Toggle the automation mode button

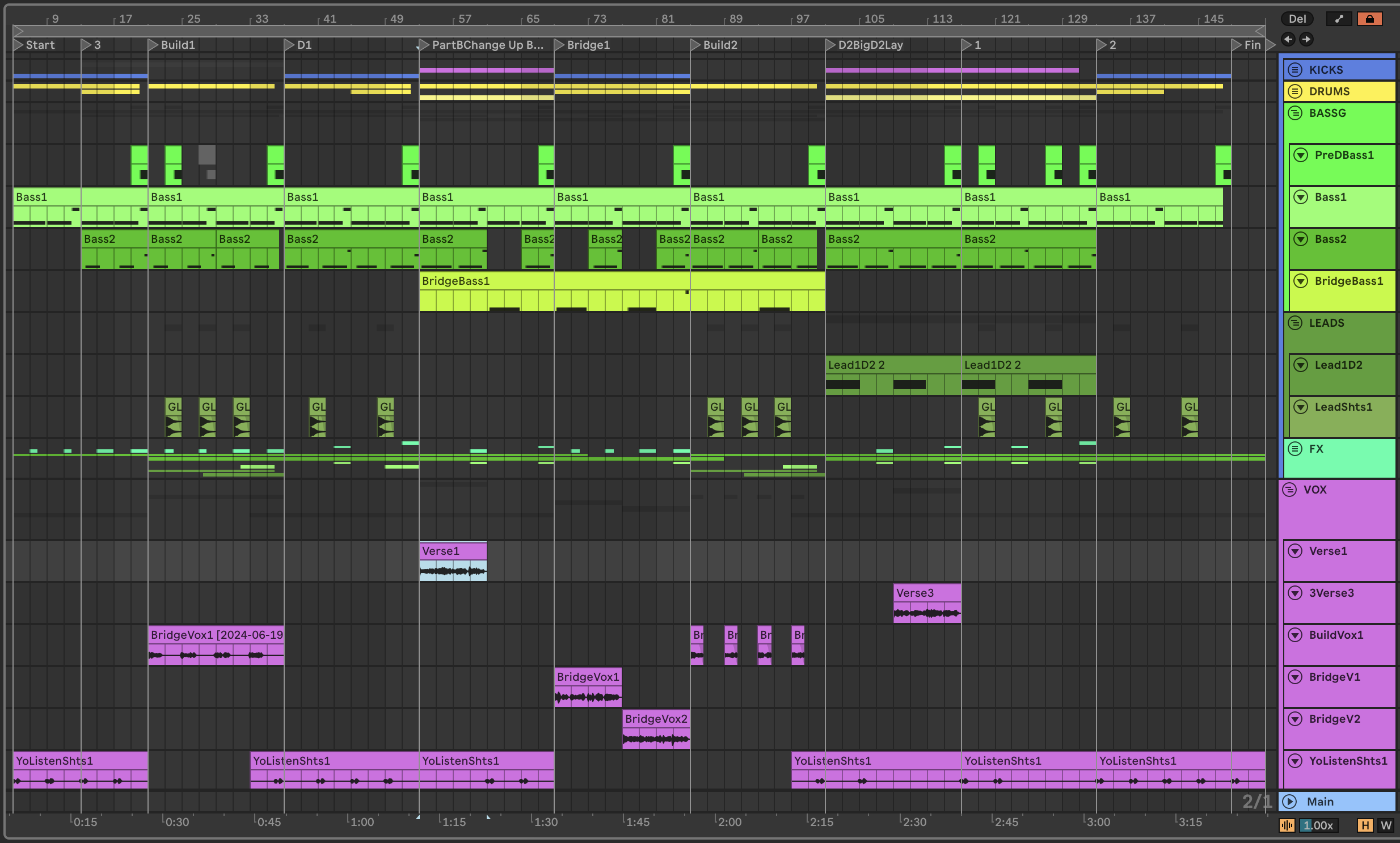point(1339,19)
